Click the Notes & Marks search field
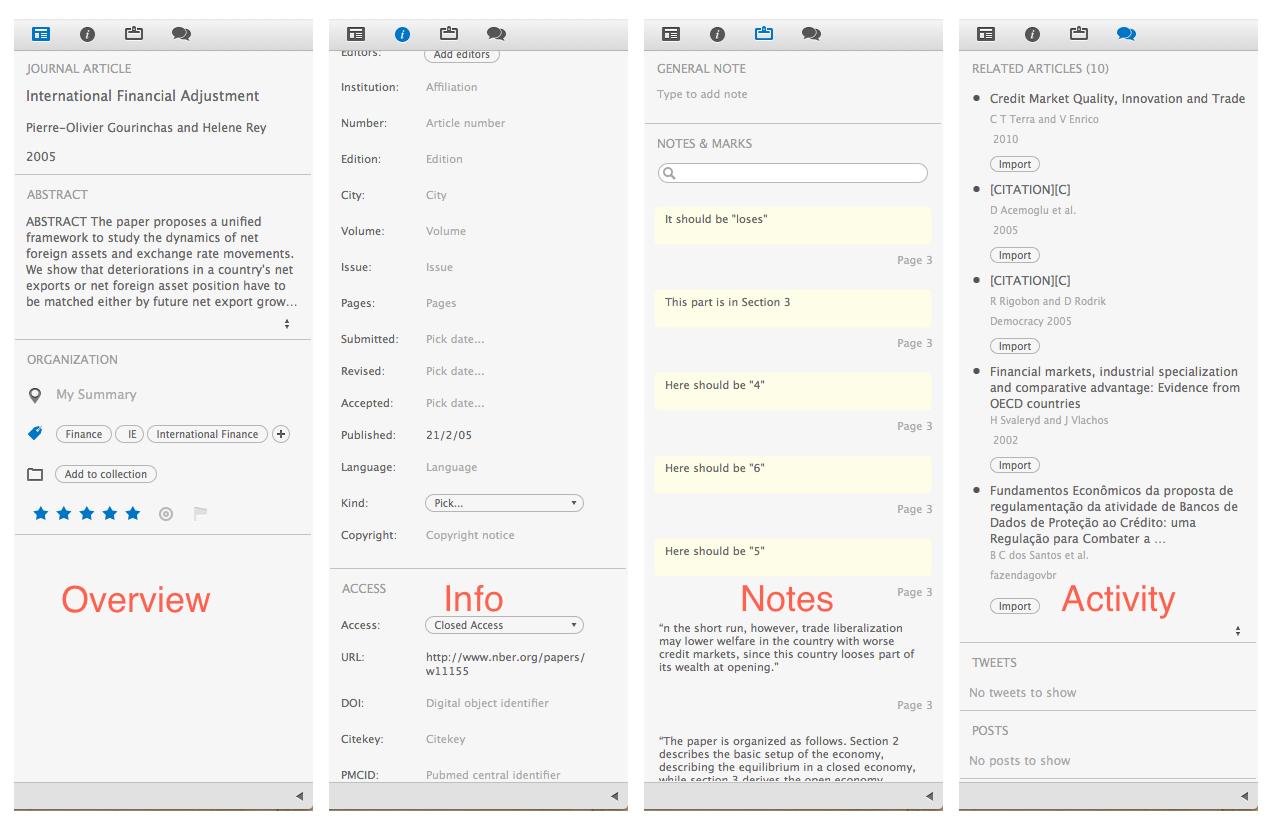This screenshot has height=824, width=1280. tap(793, 173)
